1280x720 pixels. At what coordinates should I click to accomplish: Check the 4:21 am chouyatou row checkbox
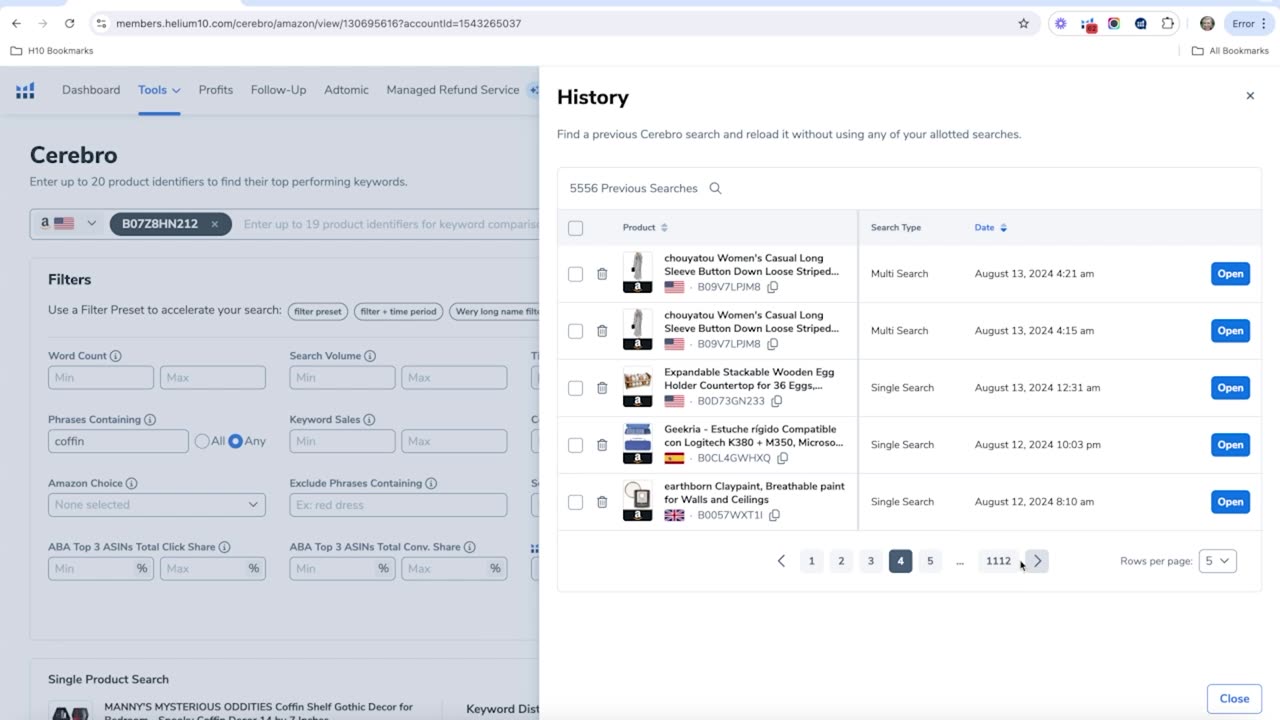click(575, 274)
